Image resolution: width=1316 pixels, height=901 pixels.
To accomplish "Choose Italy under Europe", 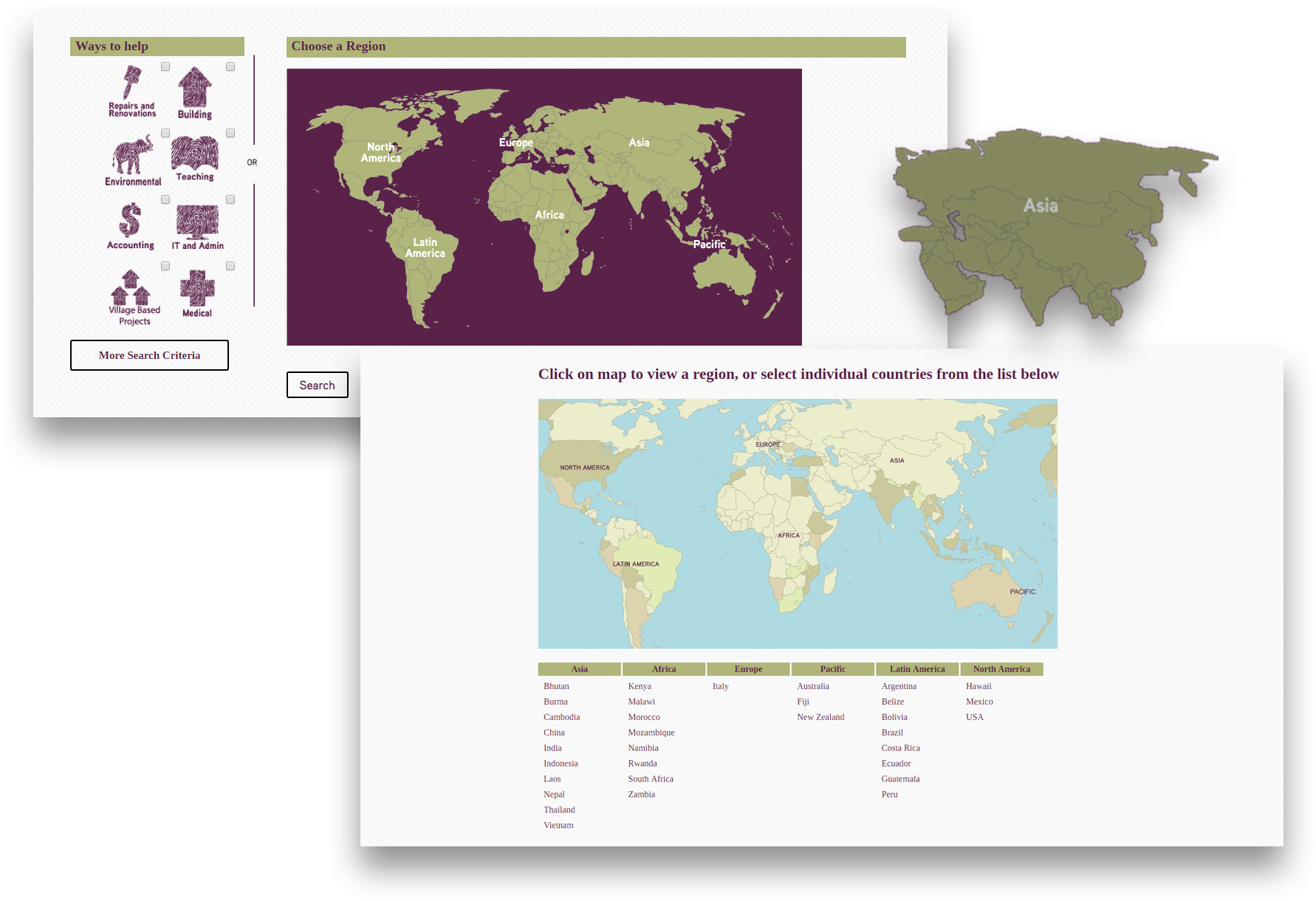I will [x=719, y=686].
